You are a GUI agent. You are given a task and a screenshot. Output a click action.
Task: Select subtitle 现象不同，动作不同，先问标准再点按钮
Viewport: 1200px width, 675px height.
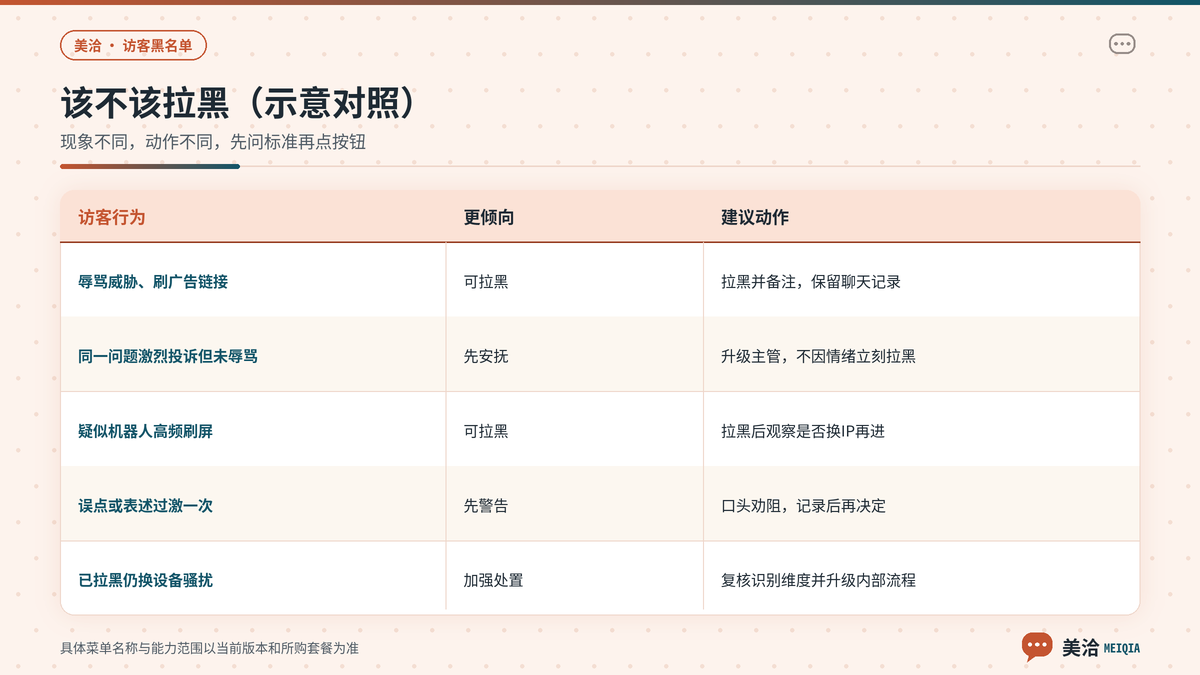pos(213,142)
